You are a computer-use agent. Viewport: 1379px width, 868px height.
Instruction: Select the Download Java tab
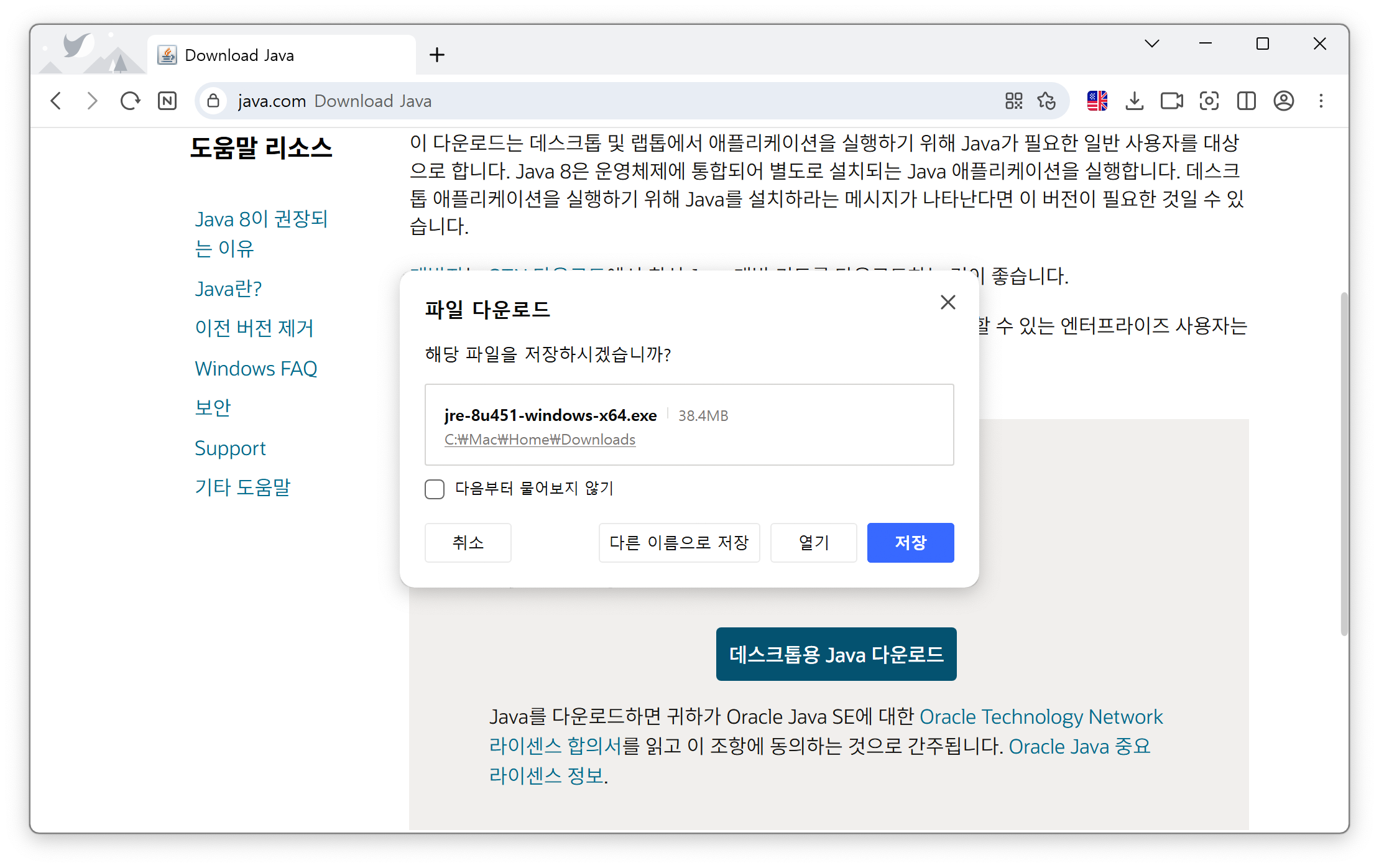pyautogui.click(x=281, y=55)
